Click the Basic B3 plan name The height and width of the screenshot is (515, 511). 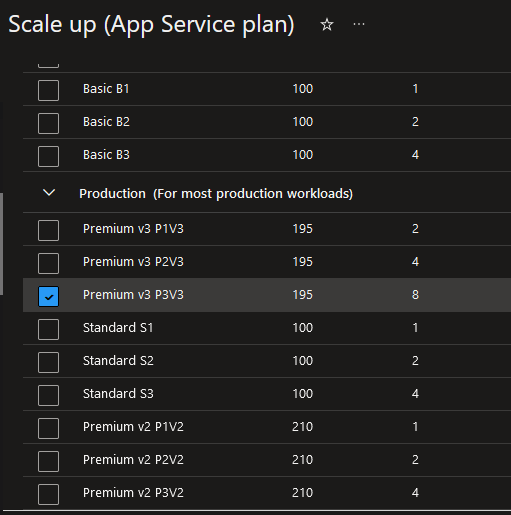pos(106,155)
